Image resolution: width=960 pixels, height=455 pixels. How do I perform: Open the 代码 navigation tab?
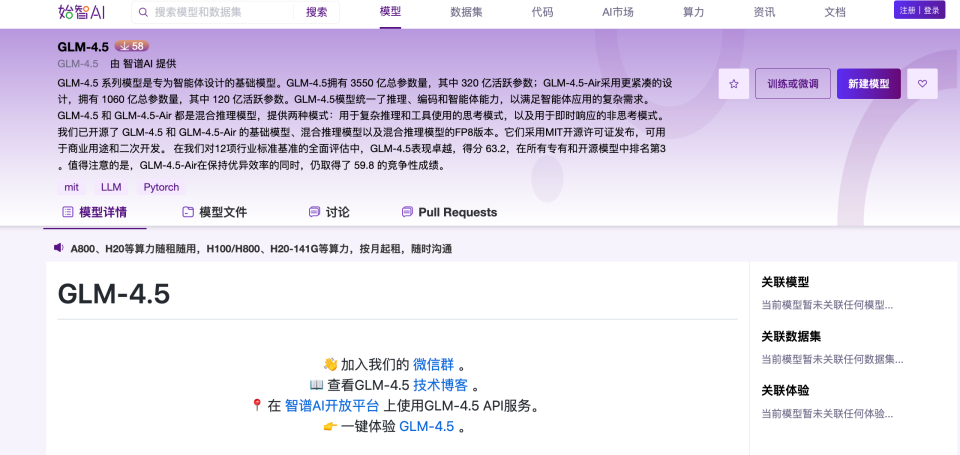[542, 12]
